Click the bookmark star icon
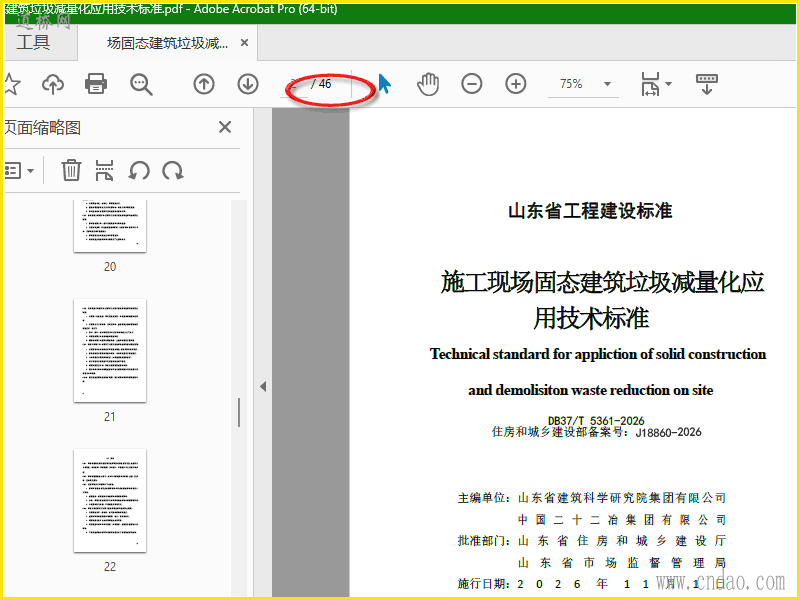Screen dimensions: 800x600 click(x=11, y=84)
